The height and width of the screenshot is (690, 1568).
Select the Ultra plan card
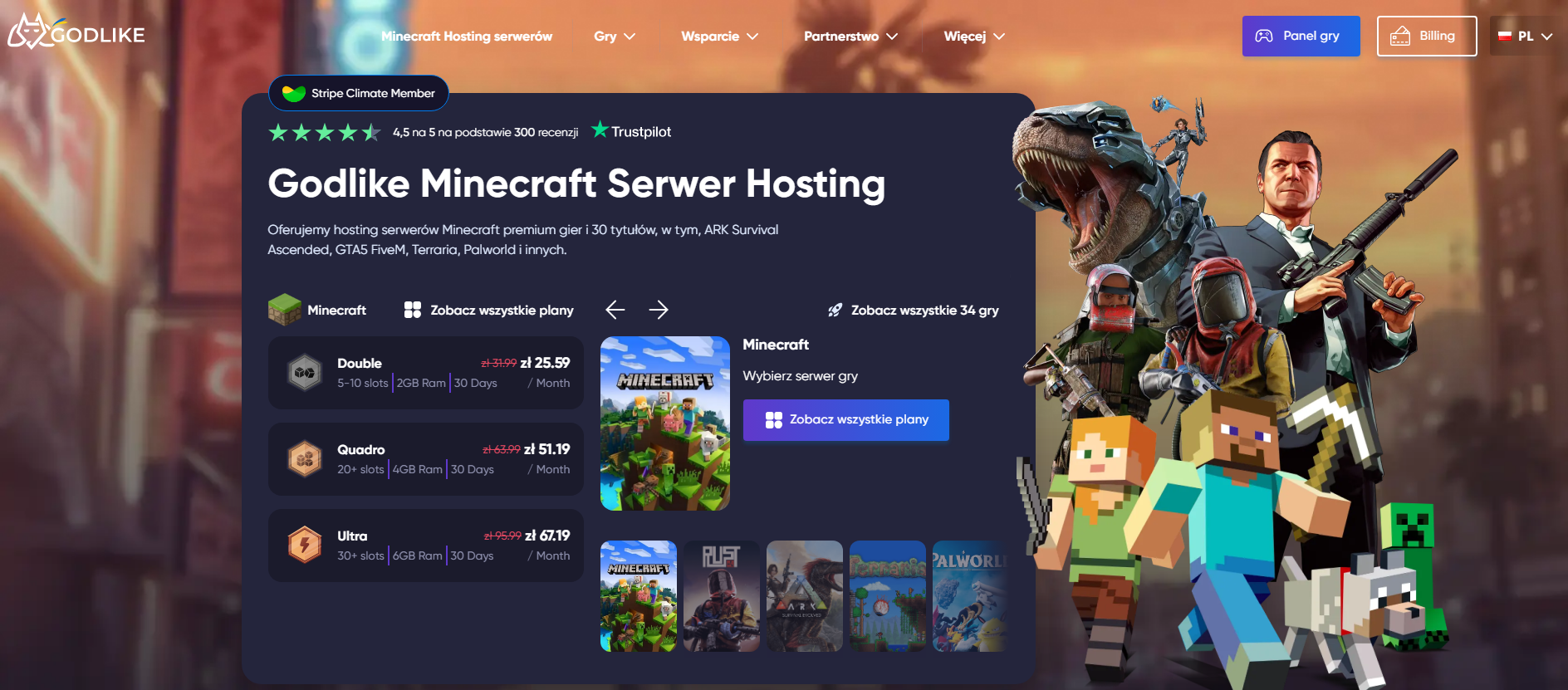426,546
